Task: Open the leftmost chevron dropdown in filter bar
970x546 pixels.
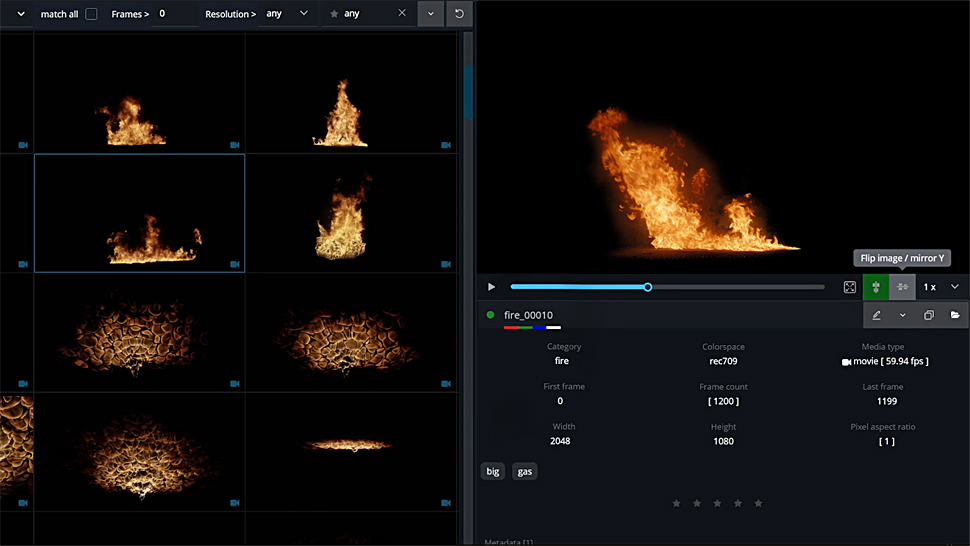Action: [x=20, y=14]
